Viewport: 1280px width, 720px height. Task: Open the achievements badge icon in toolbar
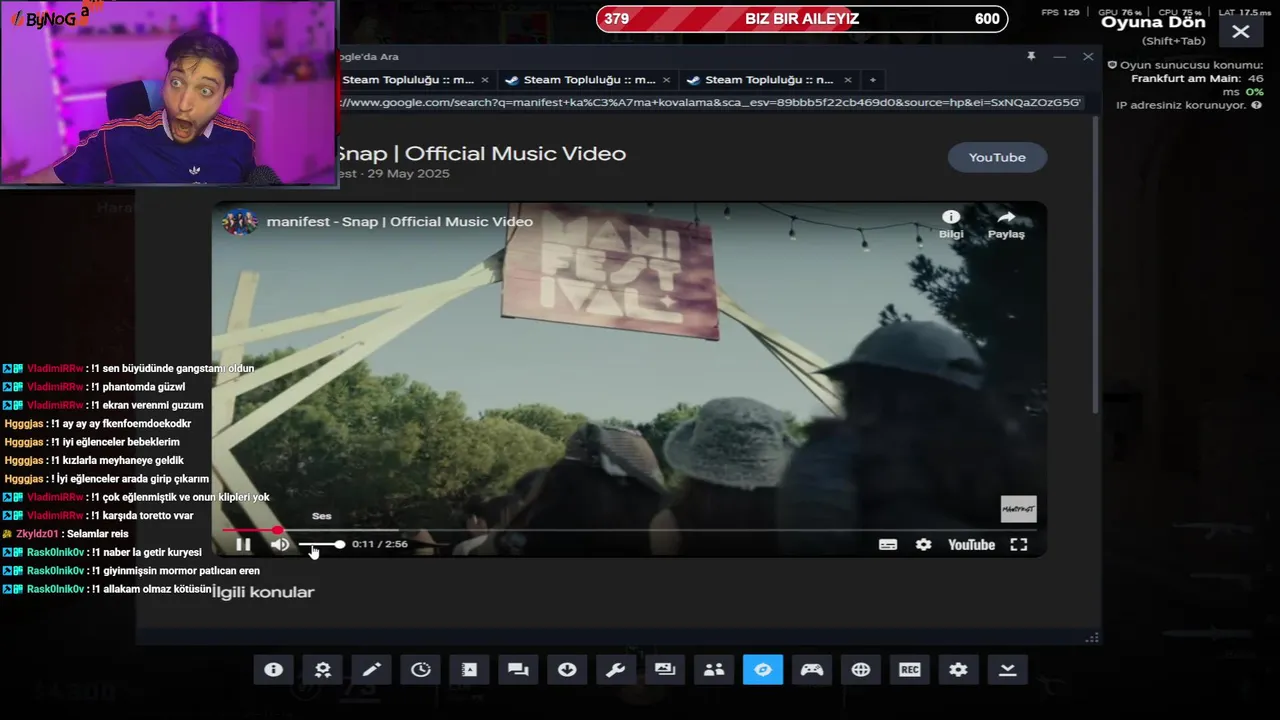click(x=322, y=670)
